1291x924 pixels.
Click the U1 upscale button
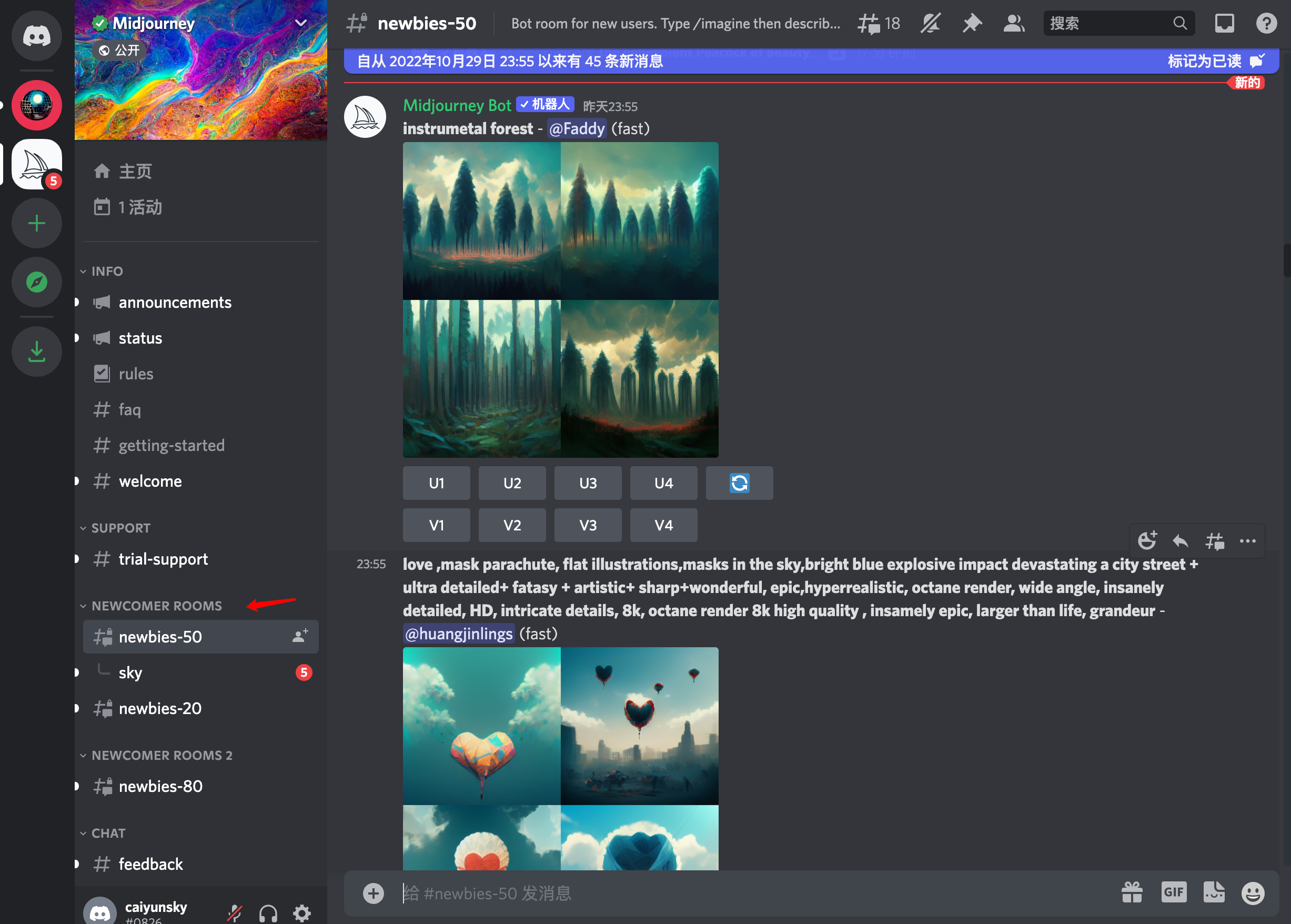(x=436, y=483)
